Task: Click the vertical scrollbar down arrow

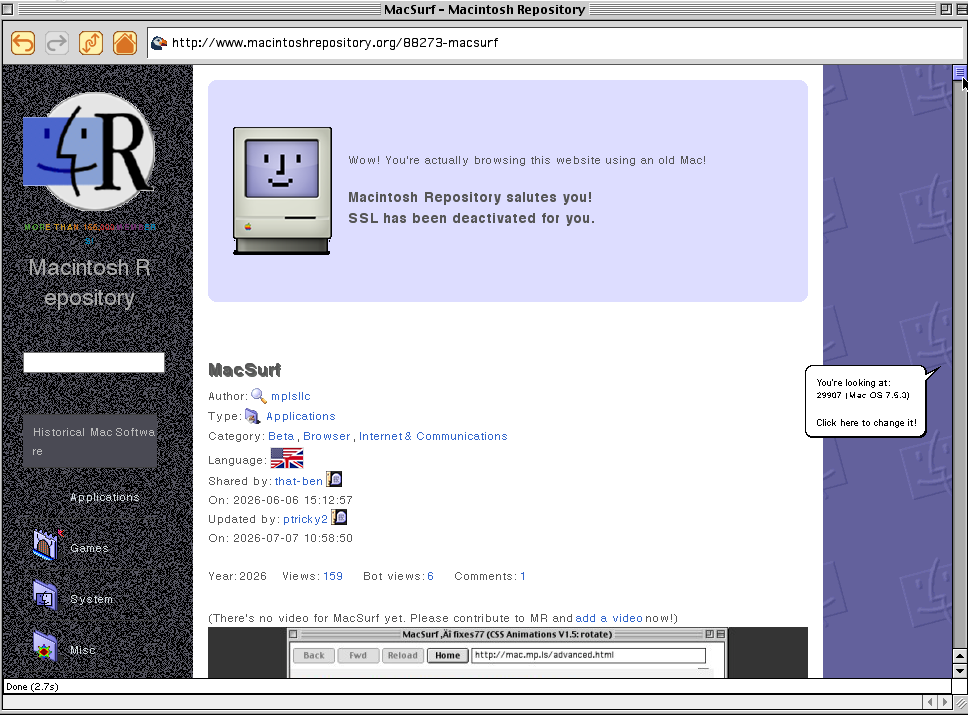Action: (959, 671)
